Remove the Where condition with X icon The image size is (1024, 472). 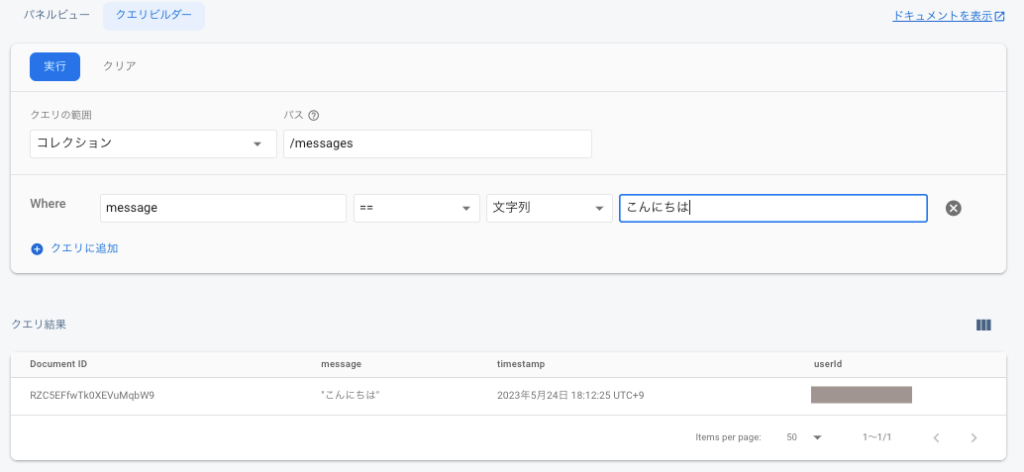pyautogui.click(x=953, y=208)
